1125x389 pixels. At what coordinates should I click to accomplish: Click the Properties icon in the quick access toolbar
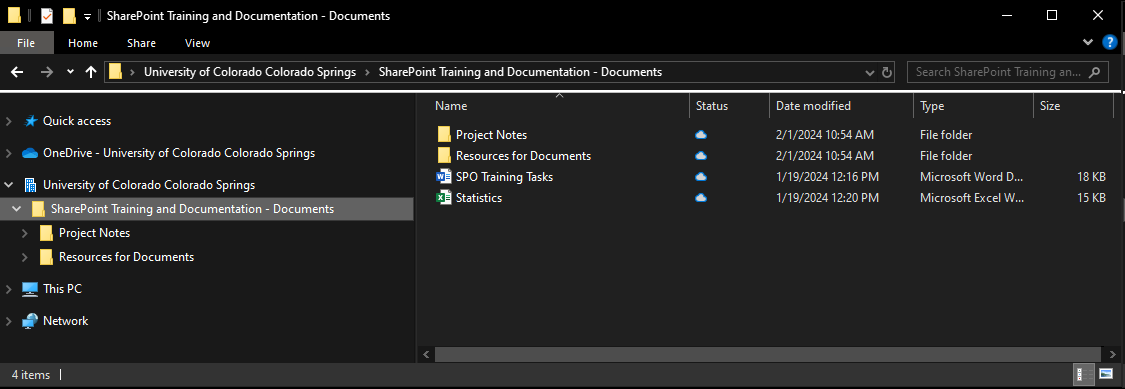point(47,16)
